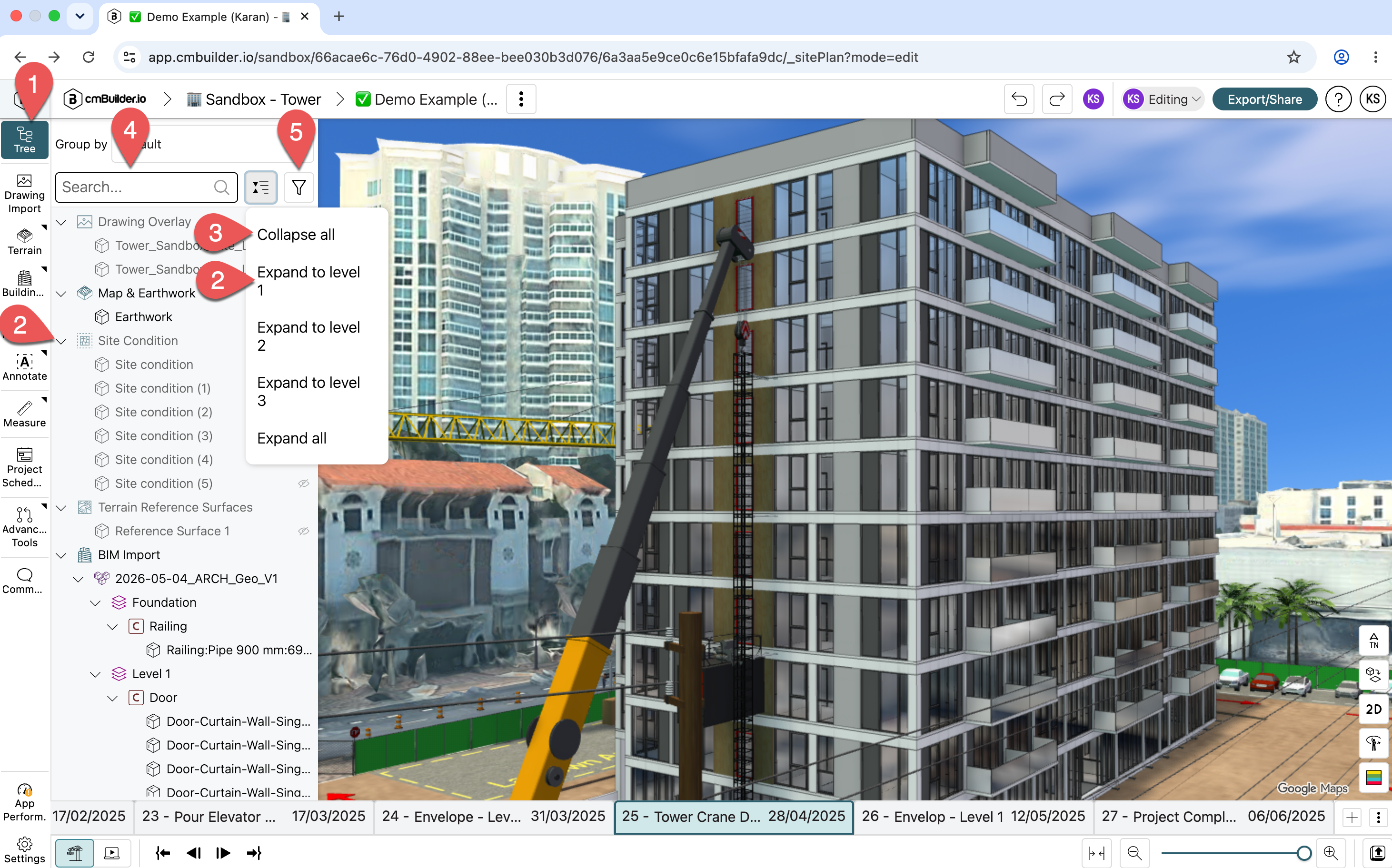
Task: Click the Search tree input field
Action: (146, 187)
